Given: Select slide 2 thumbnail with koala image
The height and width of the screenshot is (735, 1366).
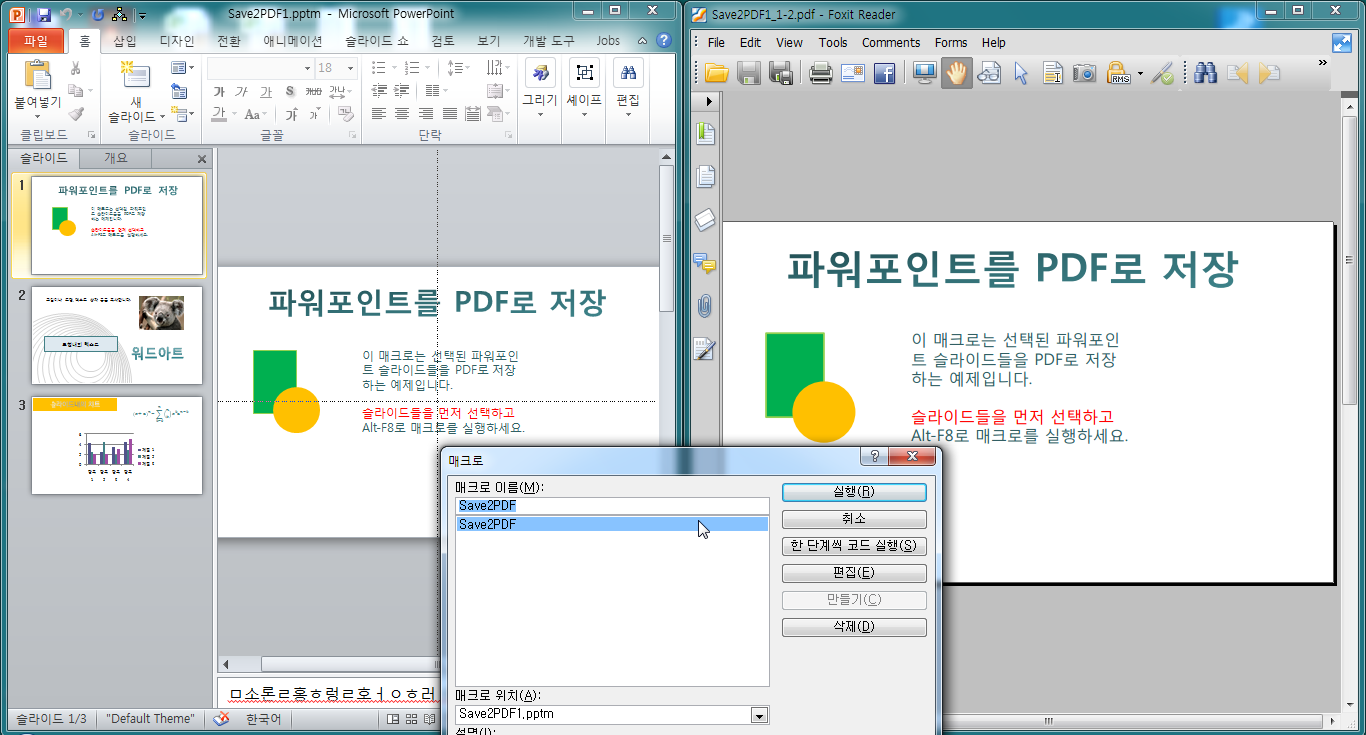Looking at the screenshot, I should (117, 335).
